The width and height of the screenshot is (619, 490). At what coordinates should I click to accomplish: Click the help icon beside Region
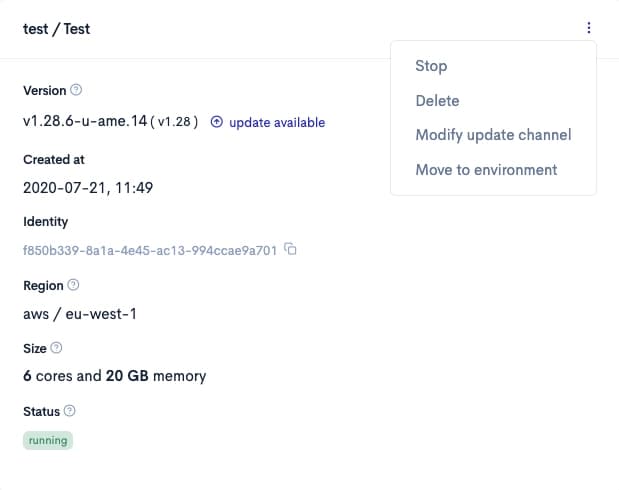(x=74, y=285)
